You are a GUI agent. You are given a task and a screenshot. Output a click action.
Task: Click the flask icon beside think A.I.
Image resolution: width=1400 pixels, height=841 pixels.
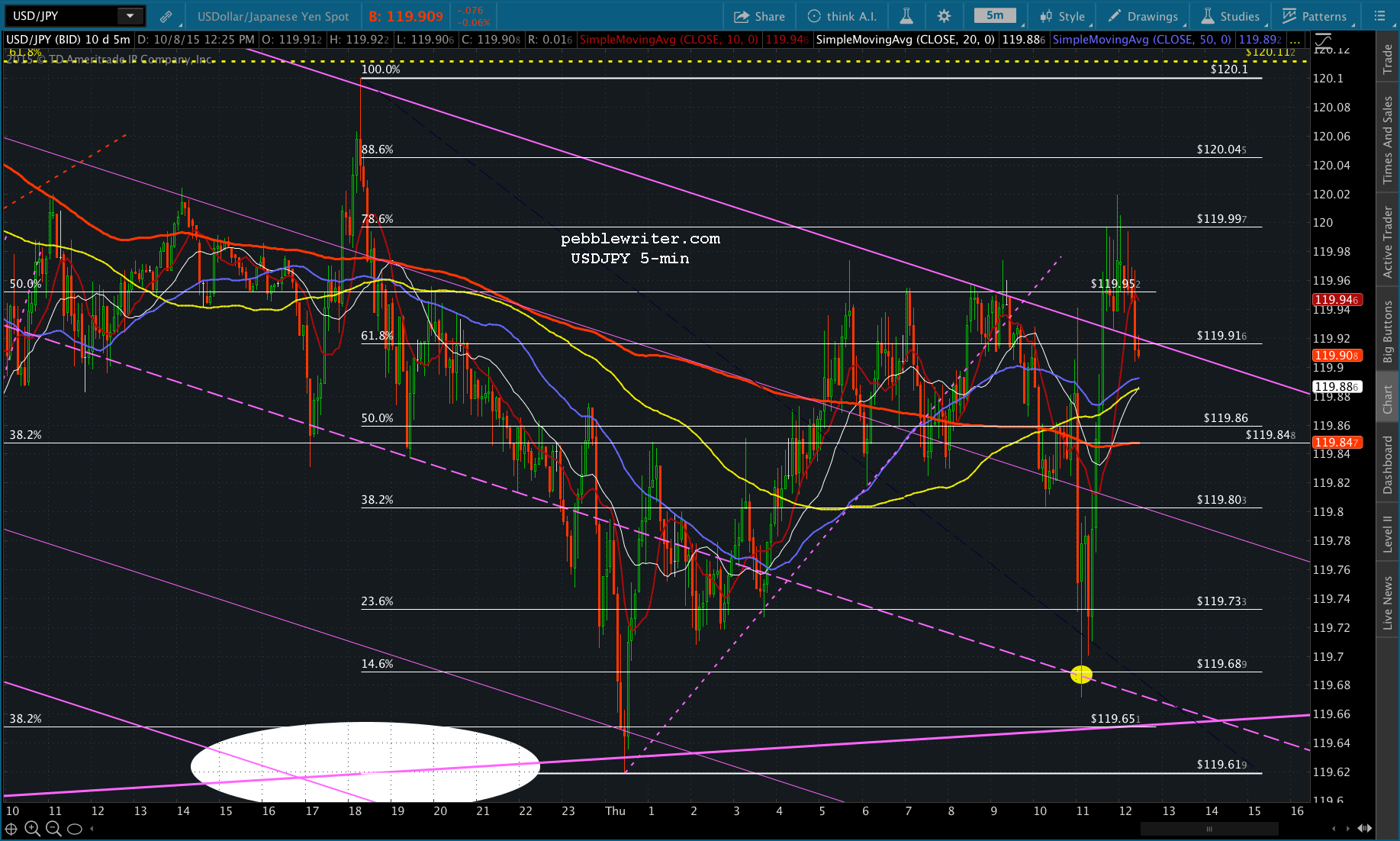(x=906, y=16)
